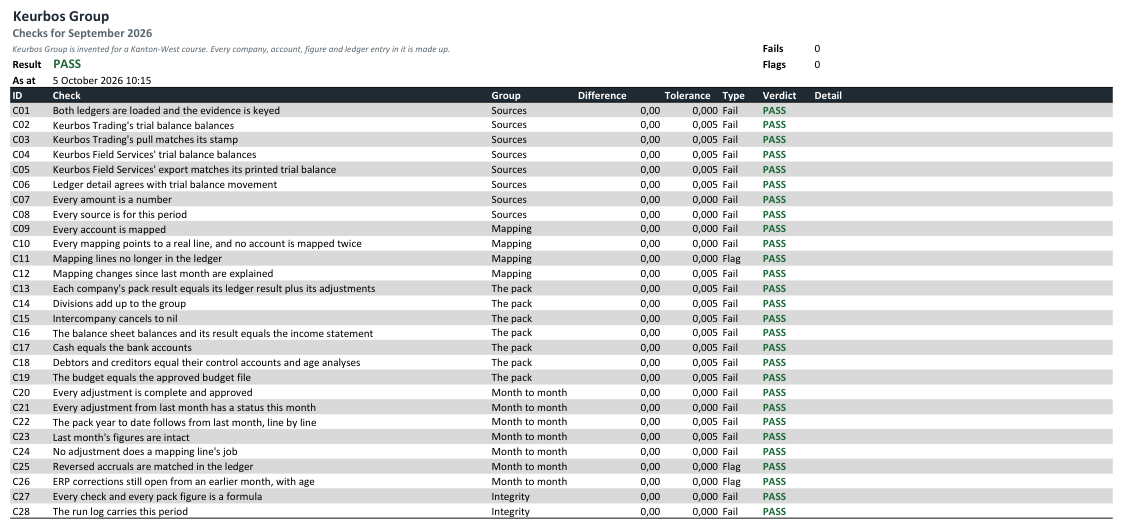Select 'Every adjustment from last month has a status this month'
Viewport: 1130px width, 530px height.
pyautogui.click(x=184, y=407)
